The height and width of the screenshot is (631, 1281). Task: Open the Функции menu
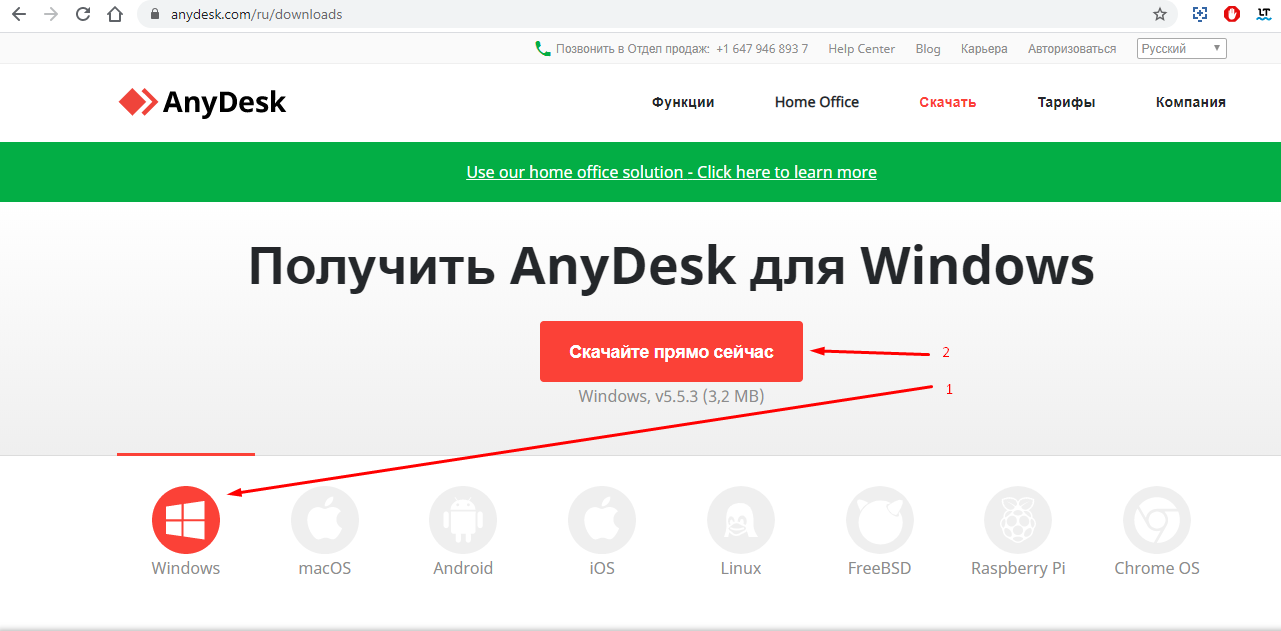coord(683,102)
